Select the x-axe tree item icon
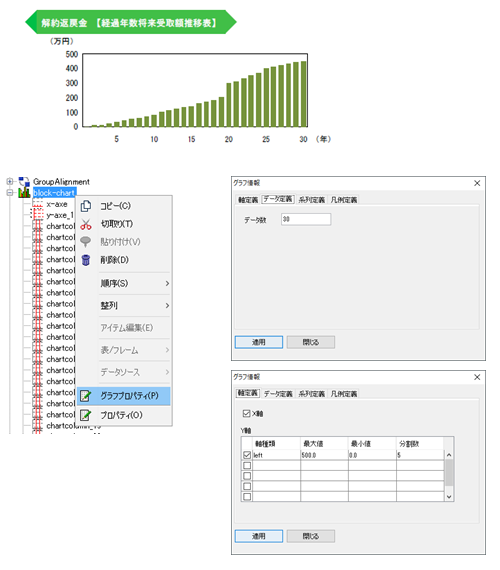The image size is (500, 570). click(x=38, y=204)
